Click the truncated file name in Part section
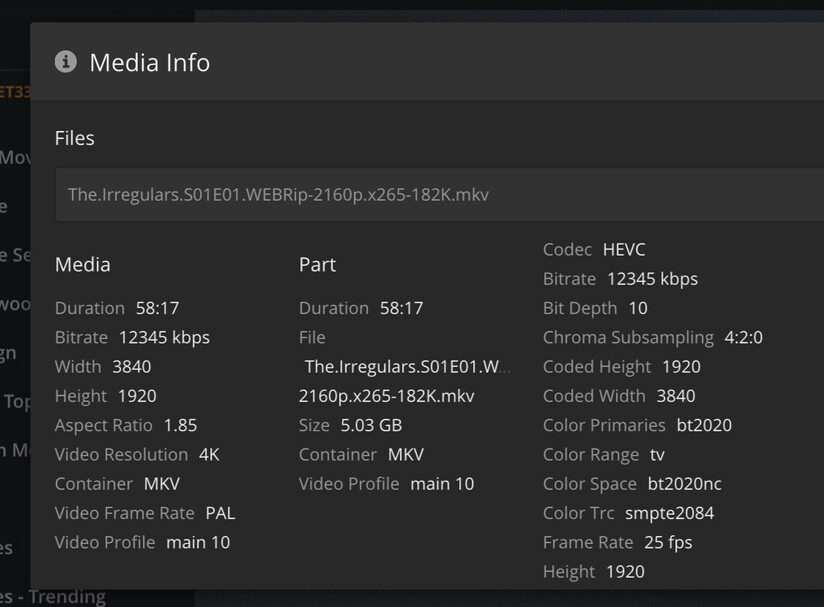This screenshot has height=607, width=824. coord(407,367)
